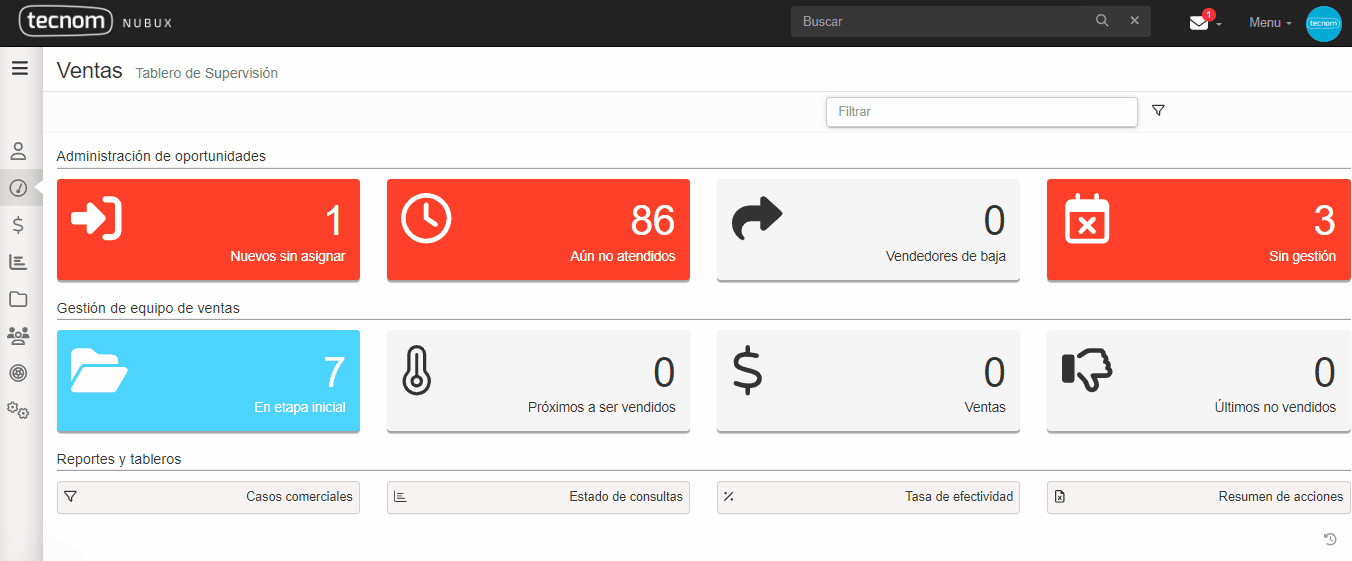
Task: Click the number 7 on the blue card
Action: 334,372
